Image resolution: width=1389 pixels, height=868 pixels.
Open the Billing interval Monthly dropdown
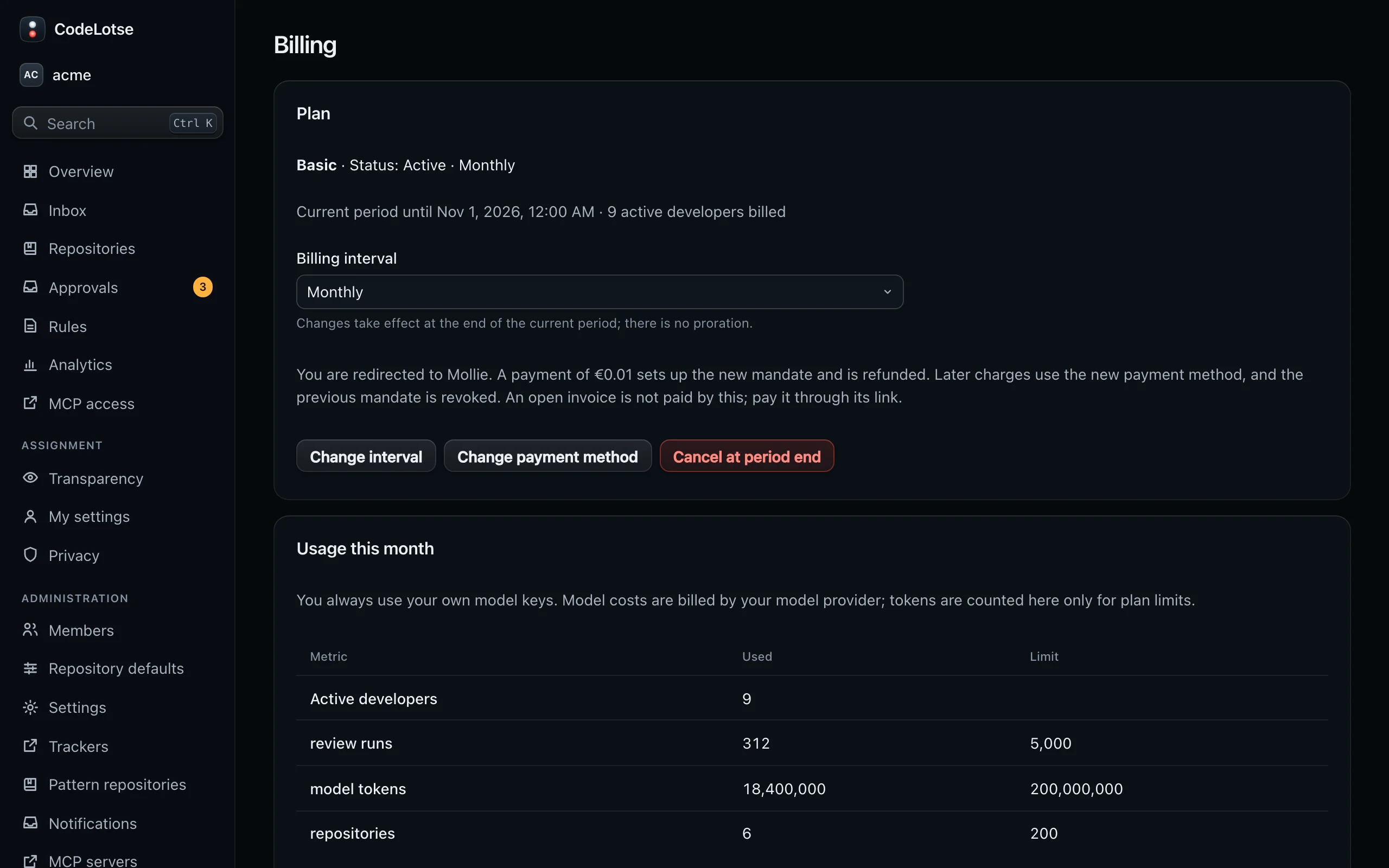coord(600,292)
